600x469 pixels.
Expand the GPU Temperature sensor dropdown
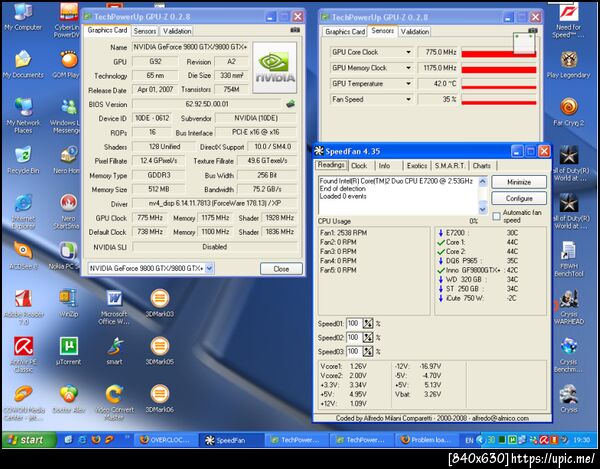(408, 83)
